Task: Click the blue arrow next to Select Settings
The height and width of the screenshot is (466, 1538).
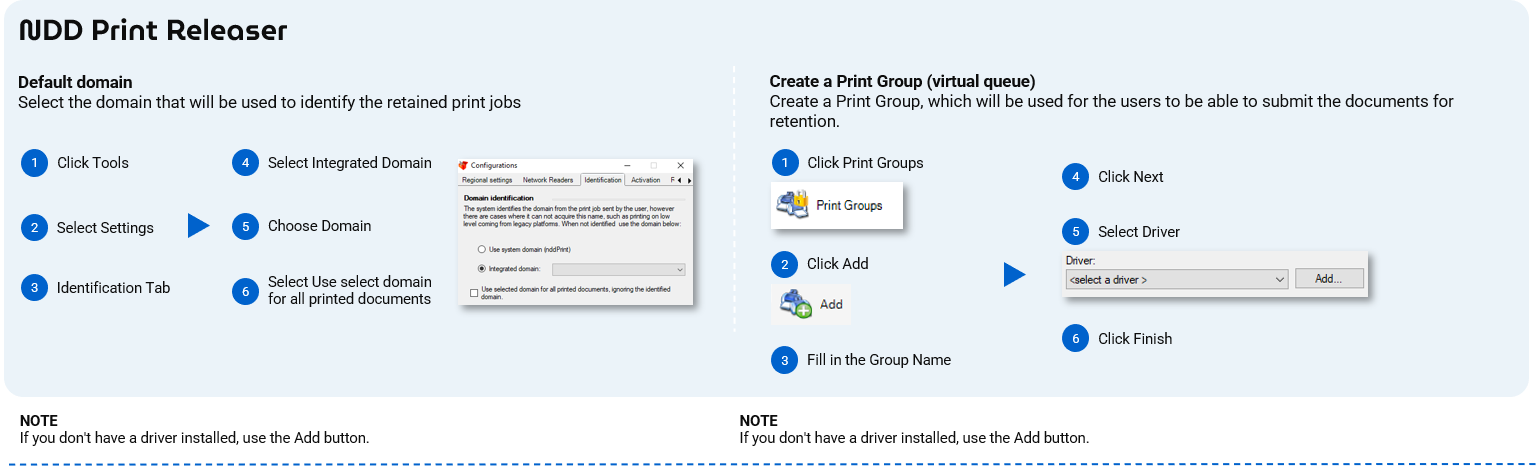Action: click(198, 227)
